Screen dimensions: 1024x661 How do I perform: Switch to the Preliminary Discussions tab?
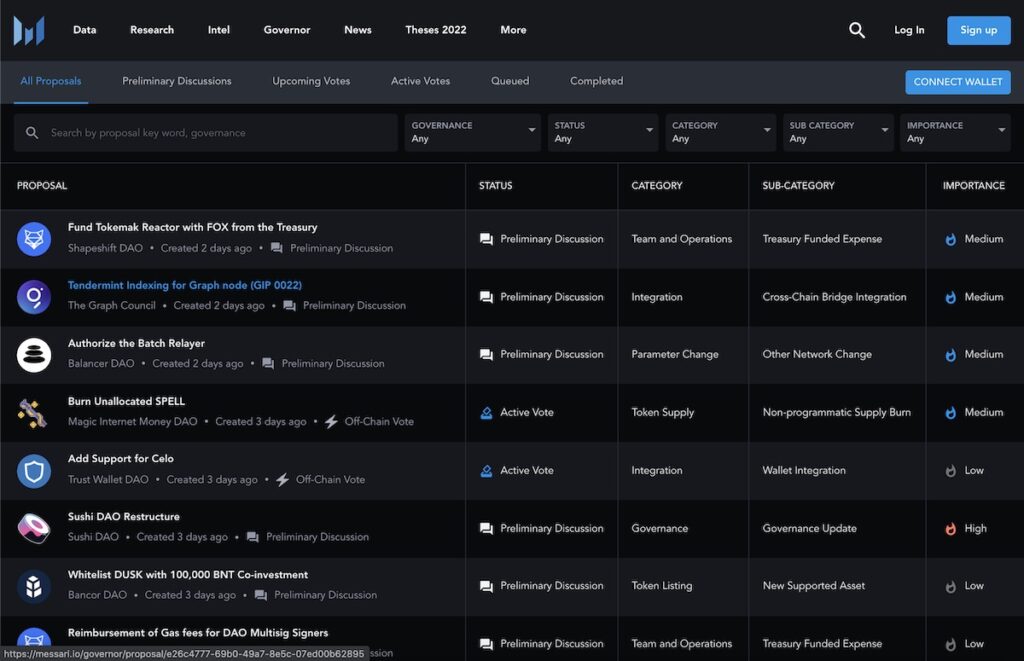pyautogui.click(x=176, y=81)
